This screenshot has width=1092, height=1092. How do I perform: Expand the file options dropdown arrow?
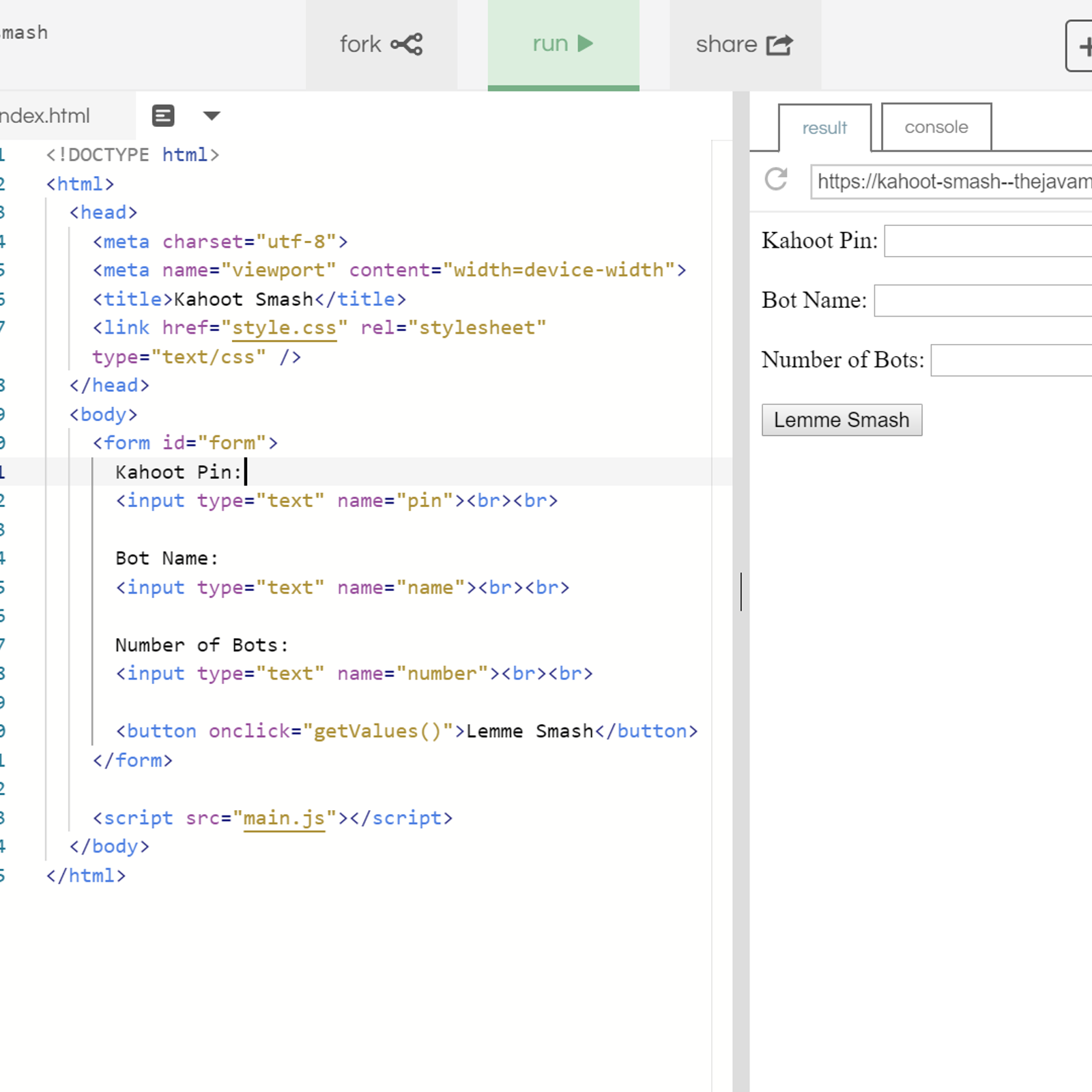click(x=212, y=116)
